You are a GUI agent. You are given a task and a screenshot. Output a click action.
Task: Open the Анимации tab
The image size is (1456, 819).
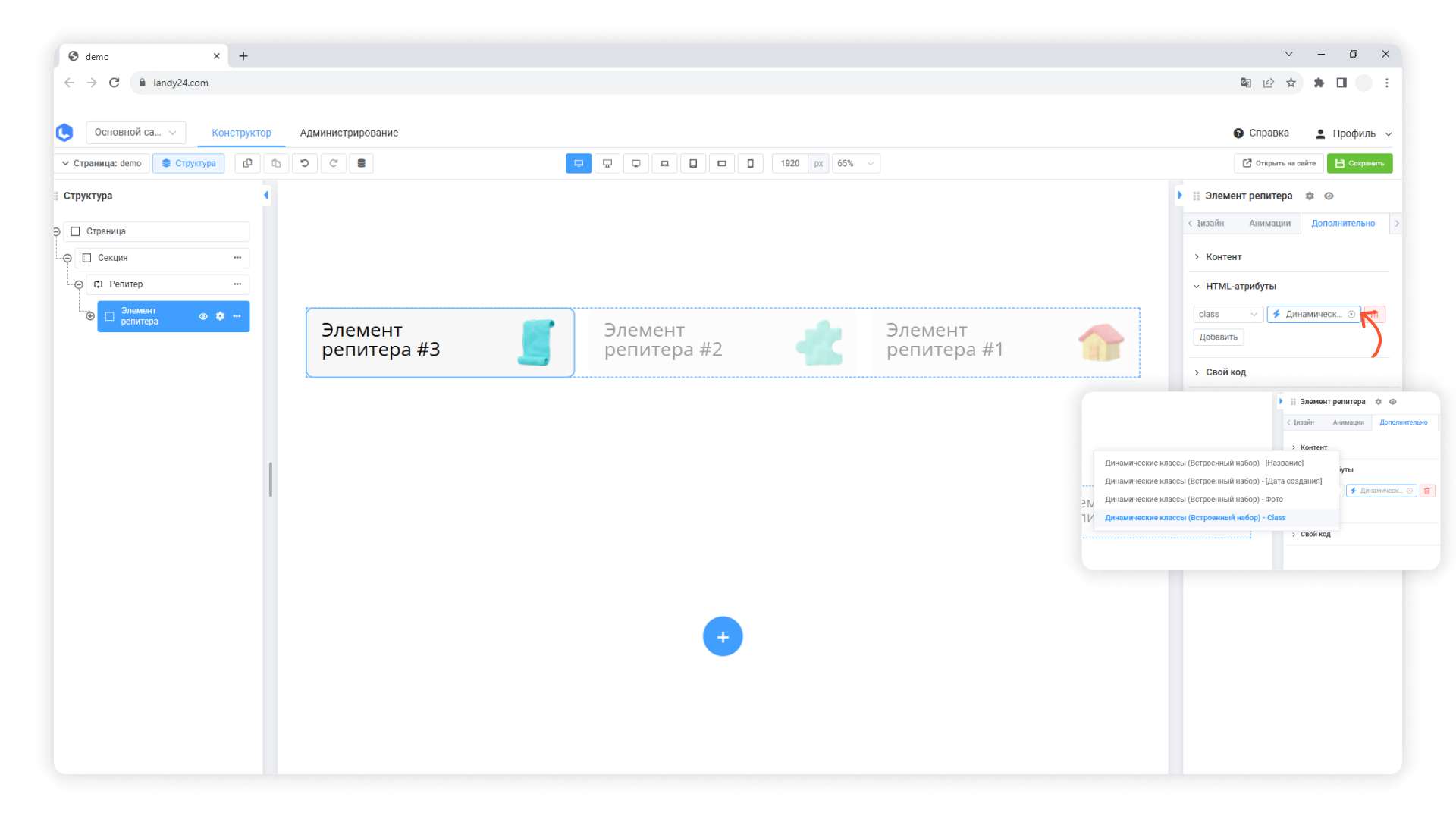(1269, 223)
